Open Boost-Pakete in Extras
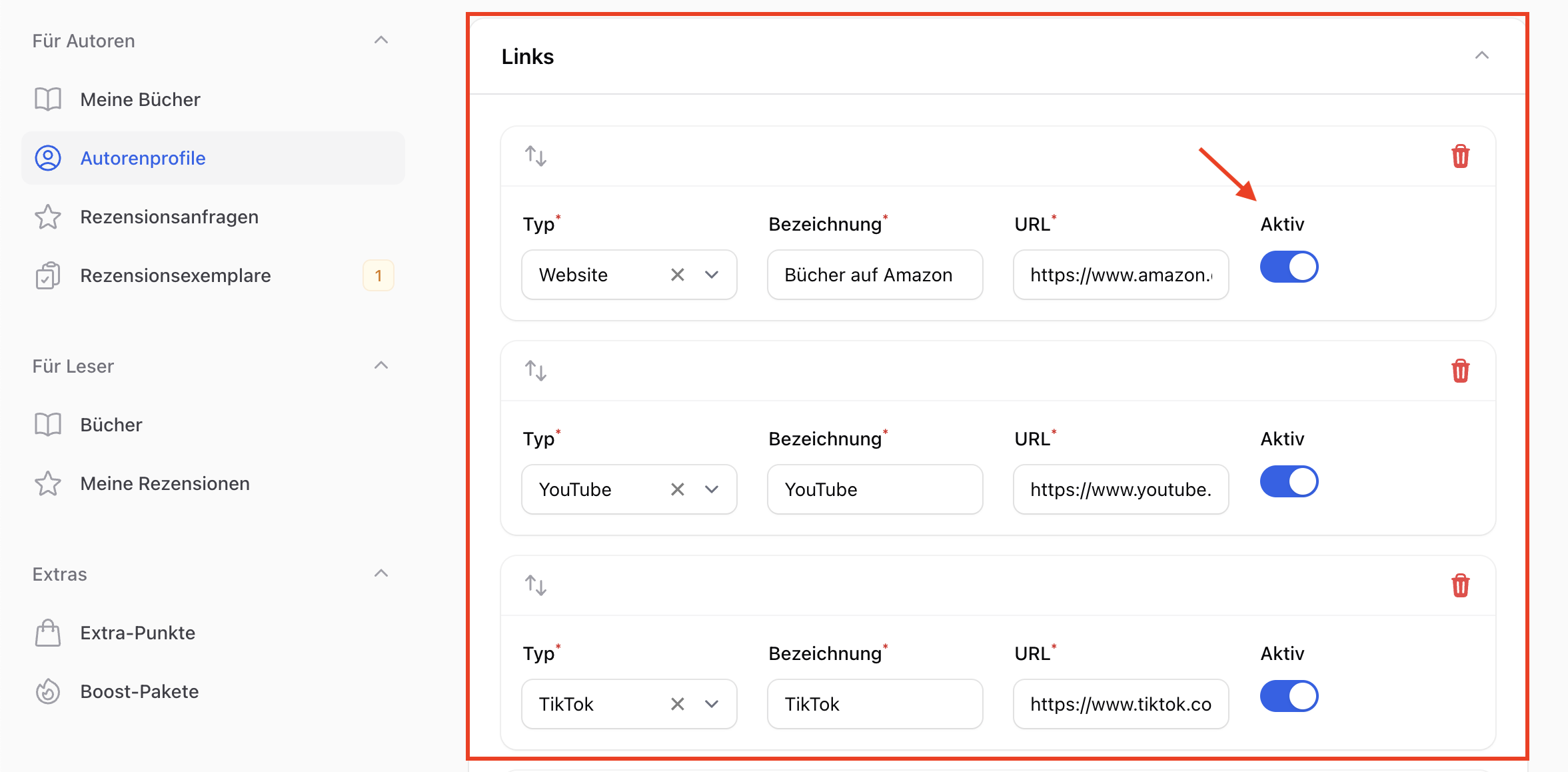 [x=139, y=691]
